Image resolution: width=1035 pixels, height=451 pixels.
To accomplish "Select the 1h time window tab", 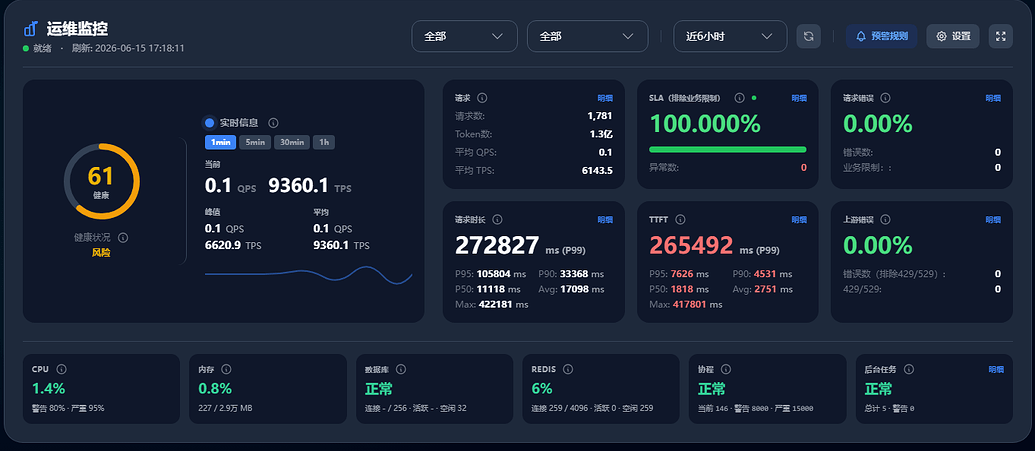I will [x=323, y=142].
